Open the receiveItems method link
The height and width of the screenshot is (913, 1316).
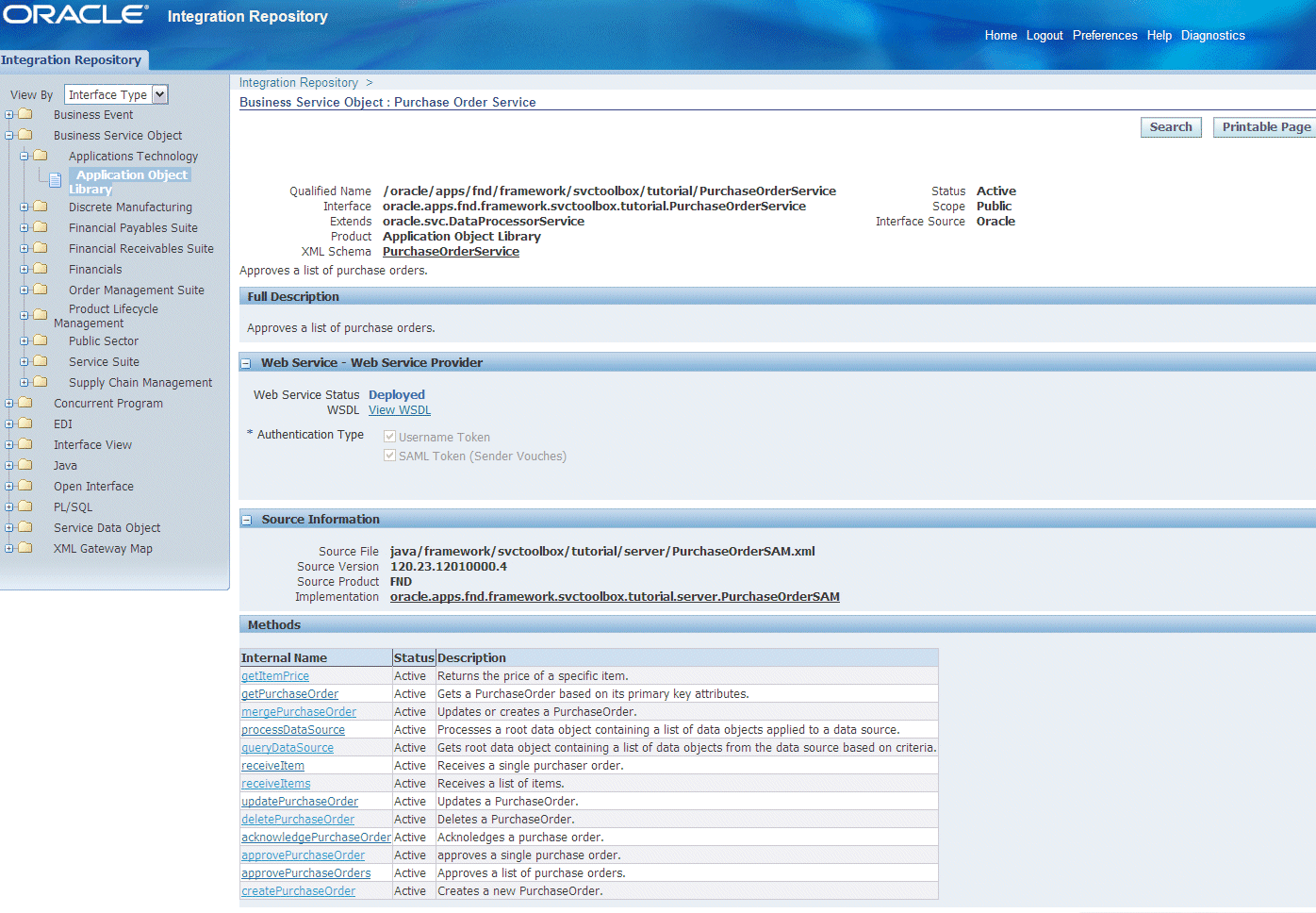pyautogui.click(x=275, y=784)
